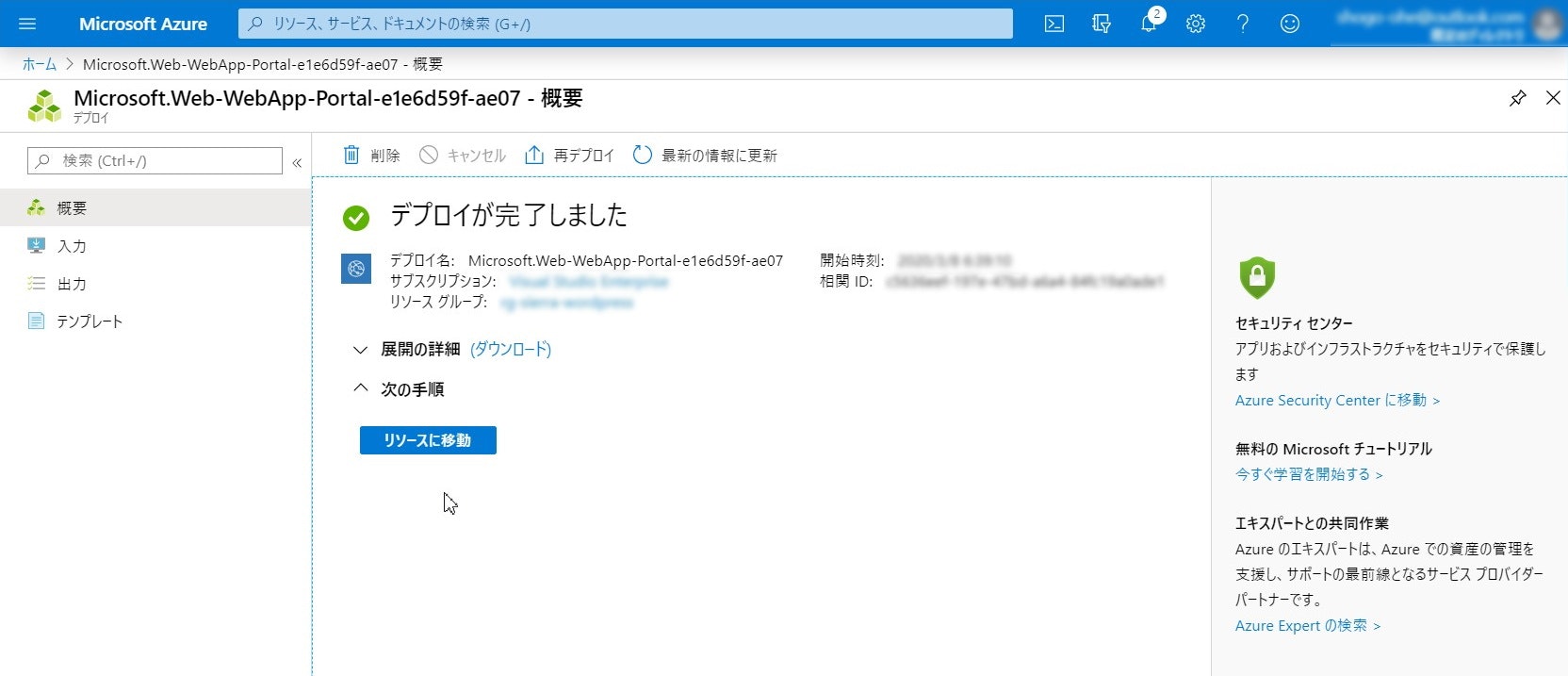Screen dimensions: 1568x676
Task: Click the リソースに移動 button
Action: (x=428, y=440)
